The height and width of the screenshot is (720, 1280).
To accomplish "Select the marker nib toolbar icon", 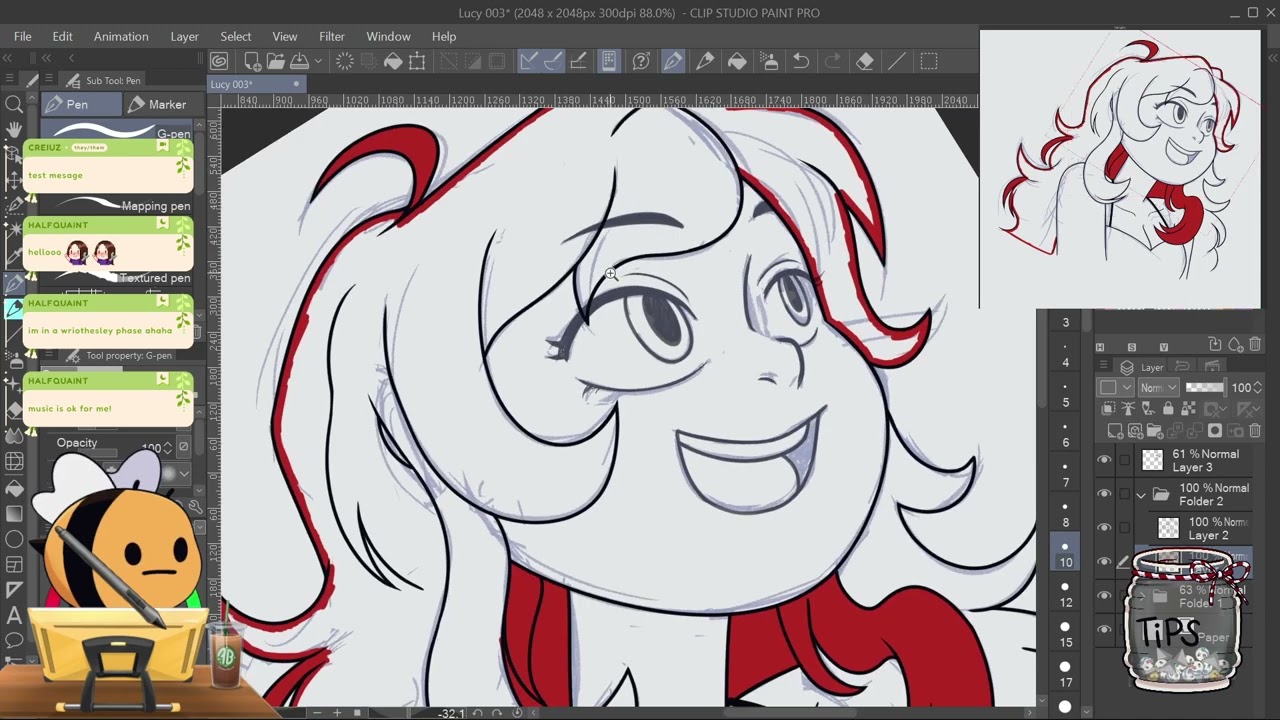I will pos(705,61).
